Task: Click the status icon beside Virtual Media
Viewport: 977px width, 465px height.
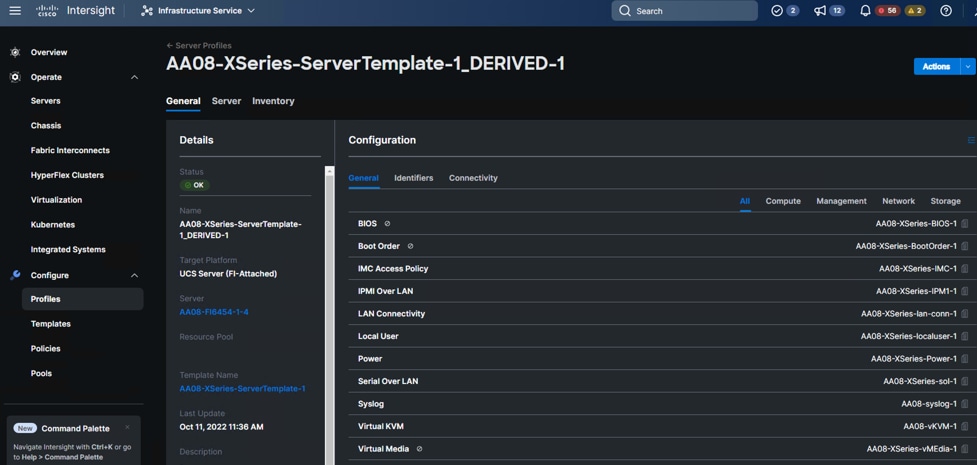Action: pyautogui.click(x=419, y=449)
